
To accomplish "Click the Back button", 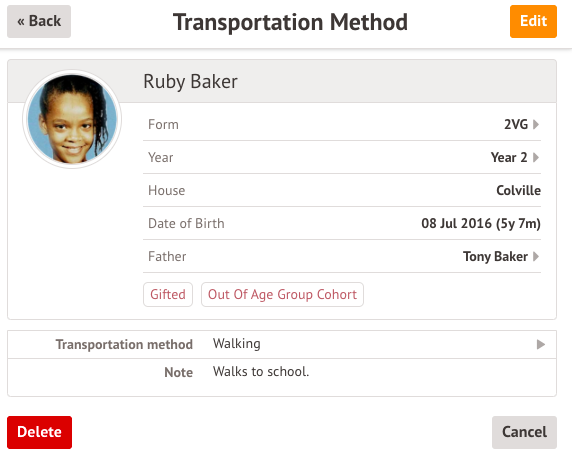I will (x=39, y=21).
